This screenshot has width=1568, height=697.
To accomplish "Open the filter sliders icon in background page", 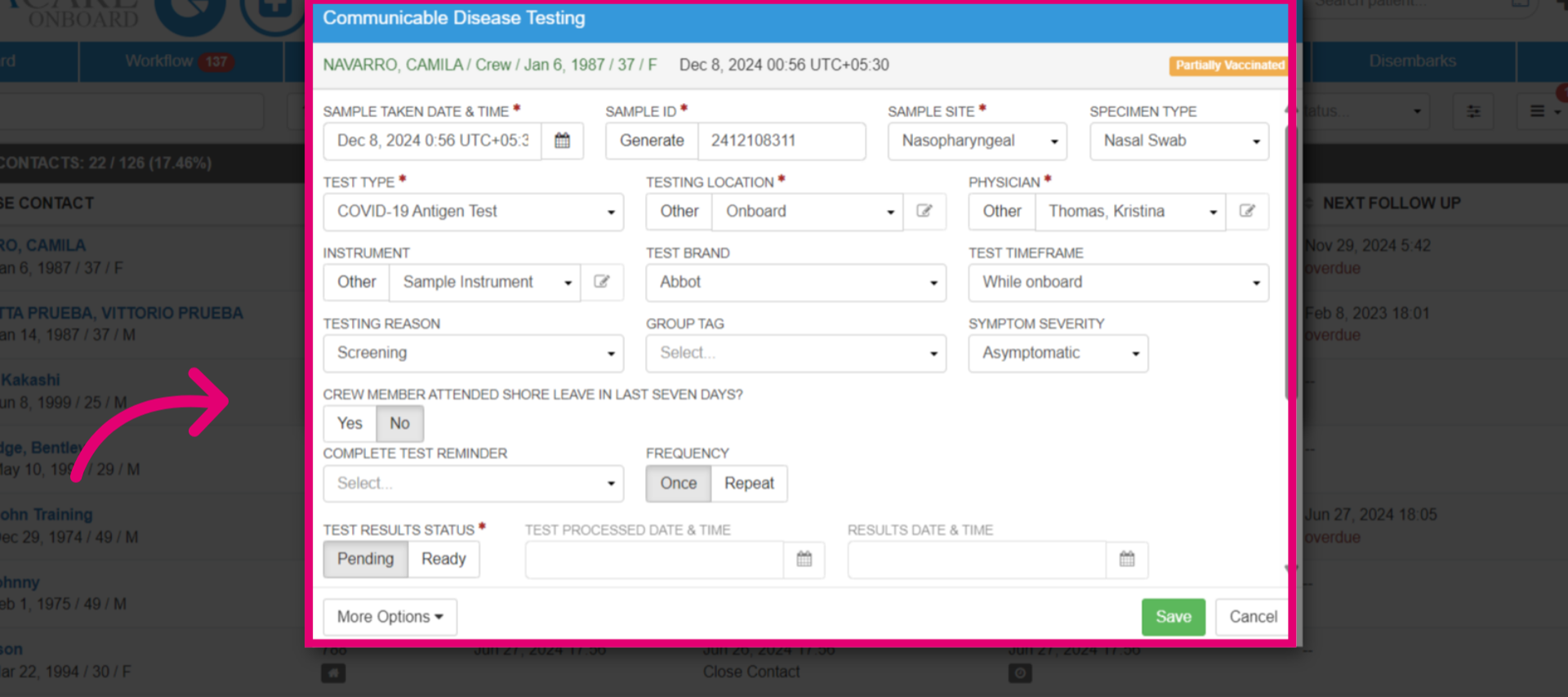I will (1473, 111).
